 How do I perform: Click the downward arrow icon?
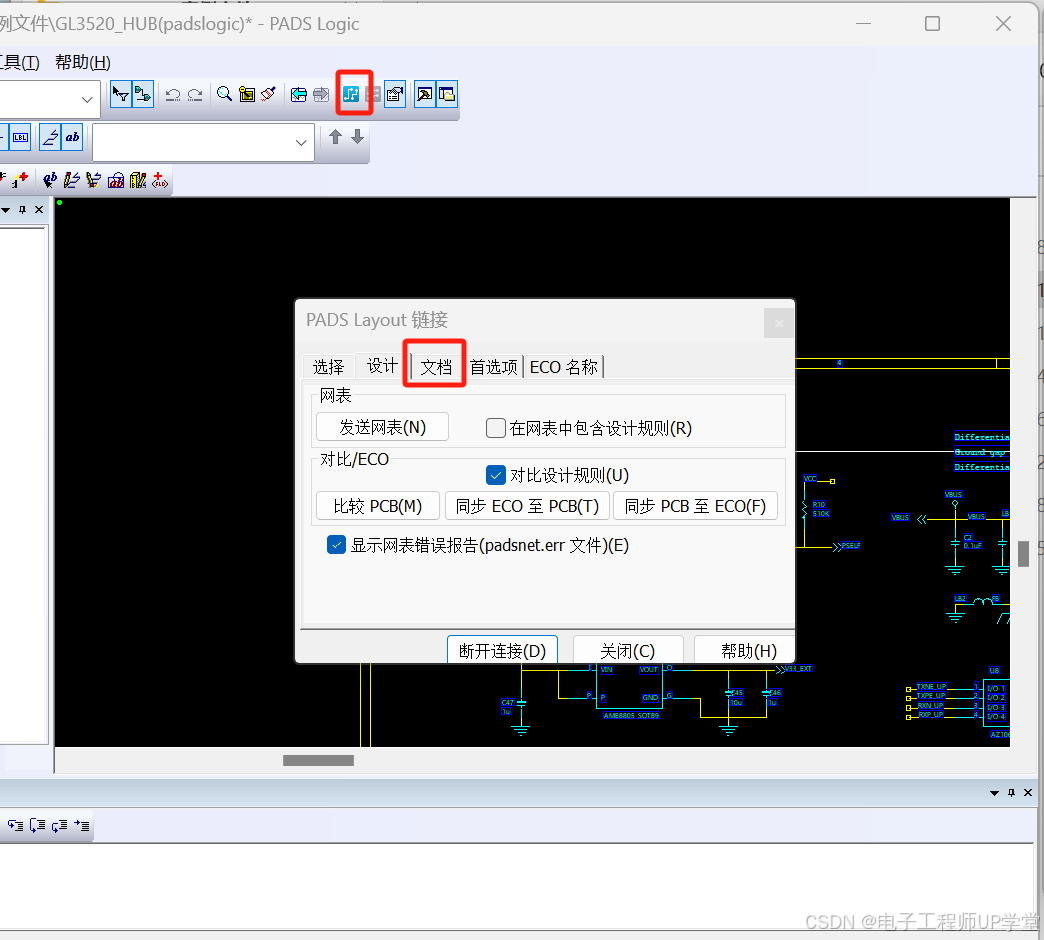pyautogui.click(x=358, y=136)
